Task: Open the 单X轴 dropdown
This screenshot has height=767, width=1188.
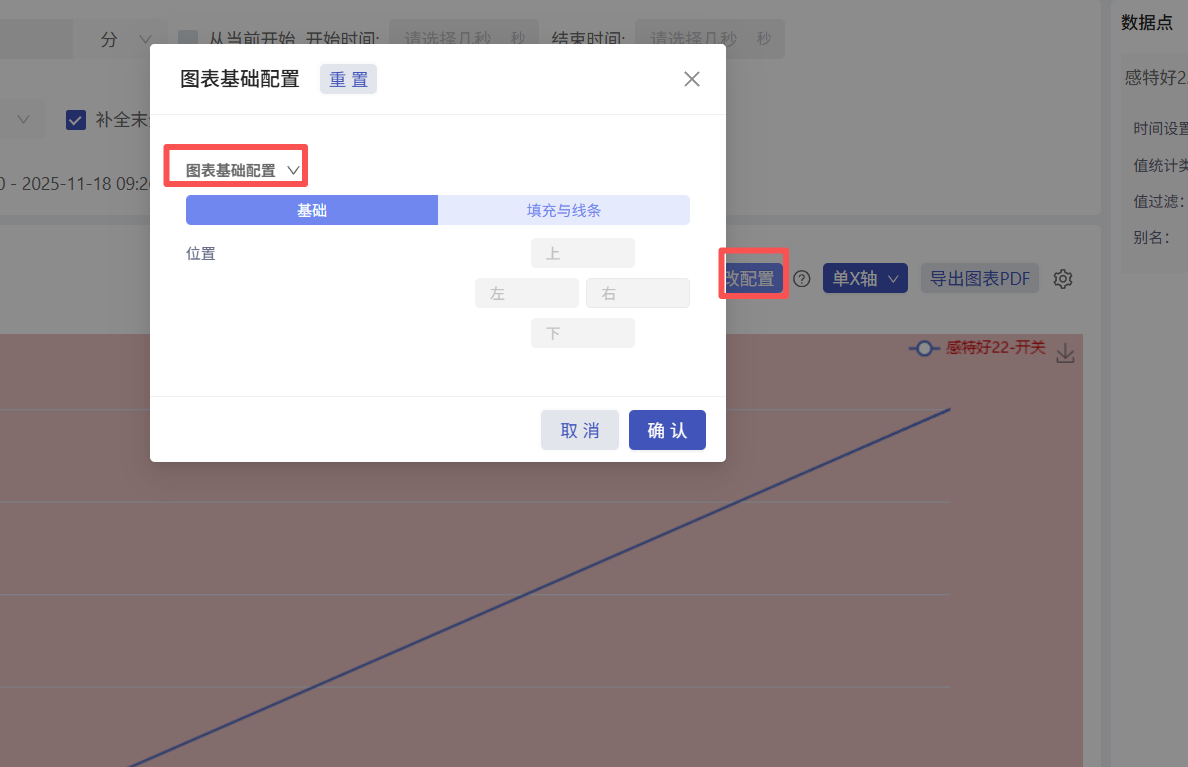Action: [865, 279]
